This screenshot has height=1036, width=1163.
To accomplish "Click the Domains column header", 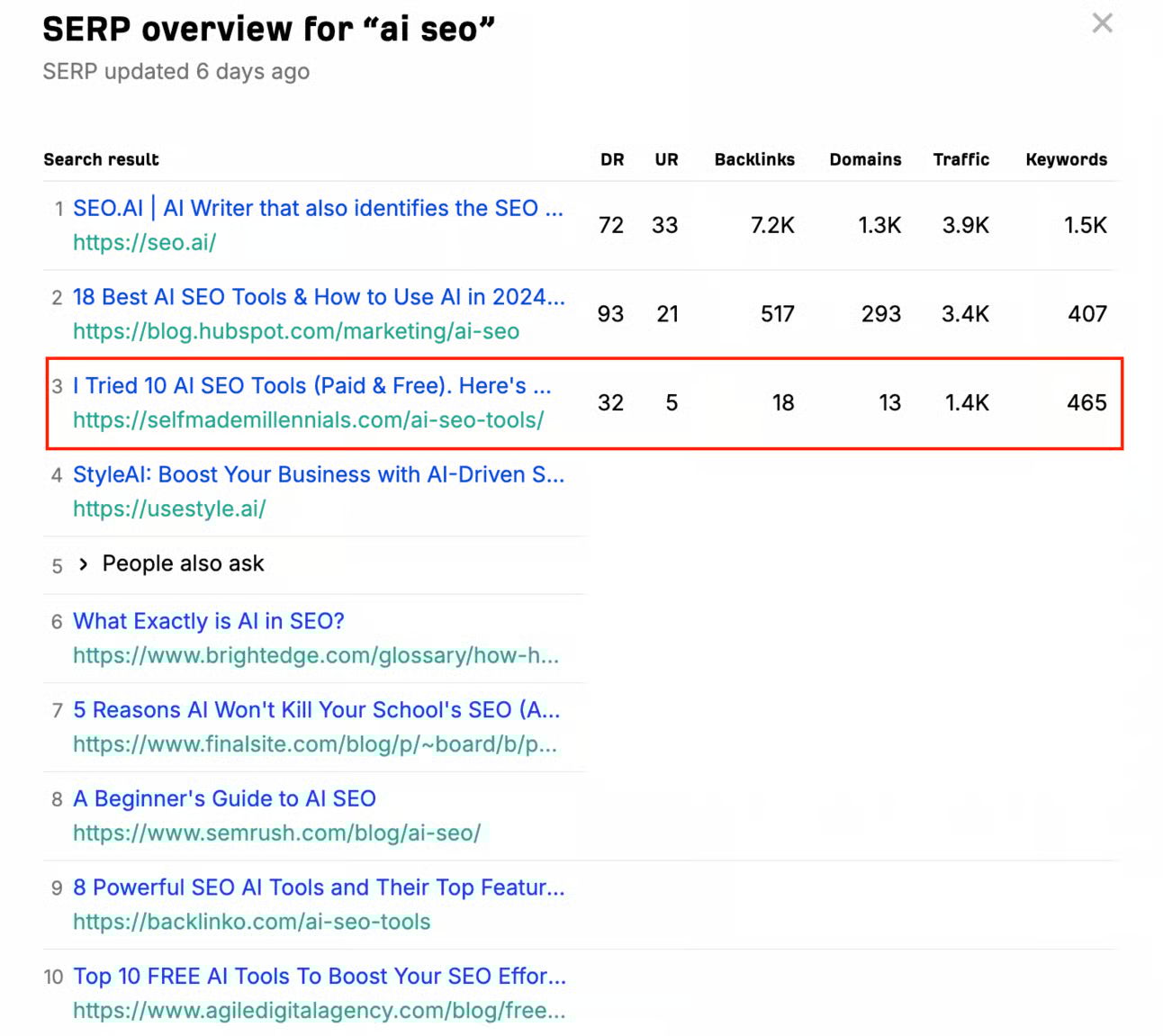I will tap(865, 159).
